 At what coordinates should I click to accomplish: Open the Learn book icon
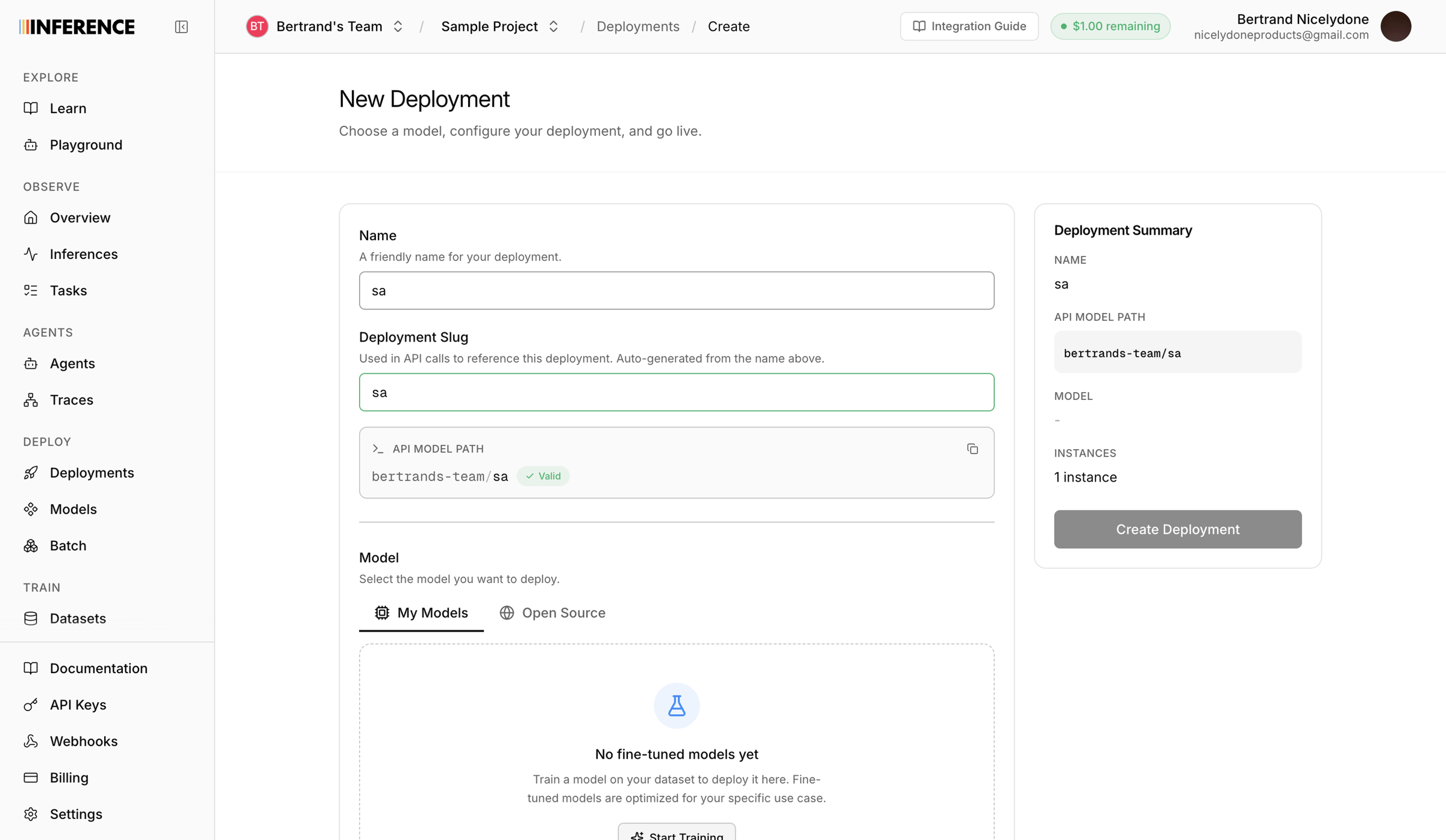click(x=31, y=108)
